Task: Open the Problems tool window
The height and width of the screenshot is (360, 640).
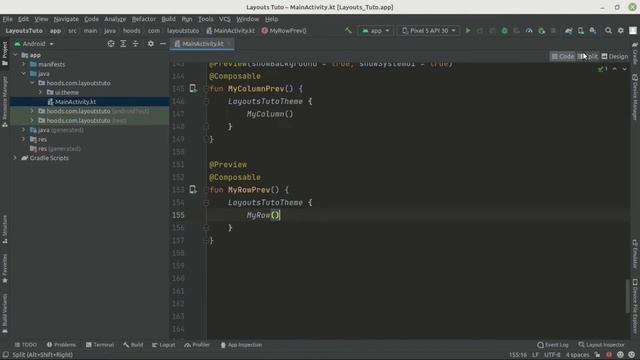Action: pos(61,345)
